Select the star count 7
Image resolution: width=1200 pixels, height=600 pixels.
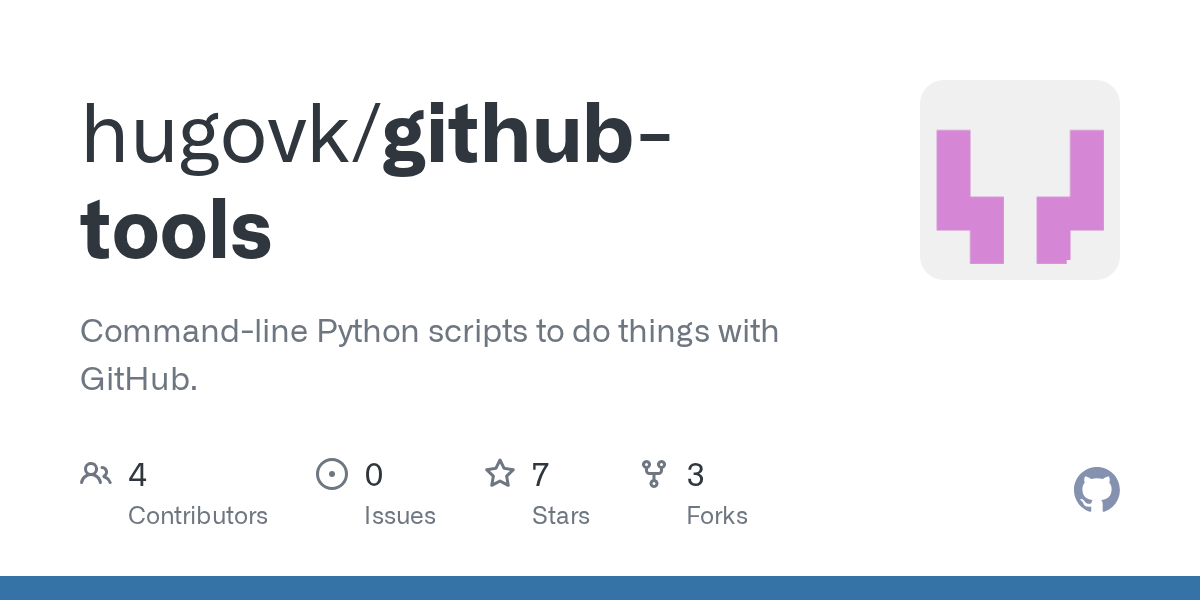point(541,474)
